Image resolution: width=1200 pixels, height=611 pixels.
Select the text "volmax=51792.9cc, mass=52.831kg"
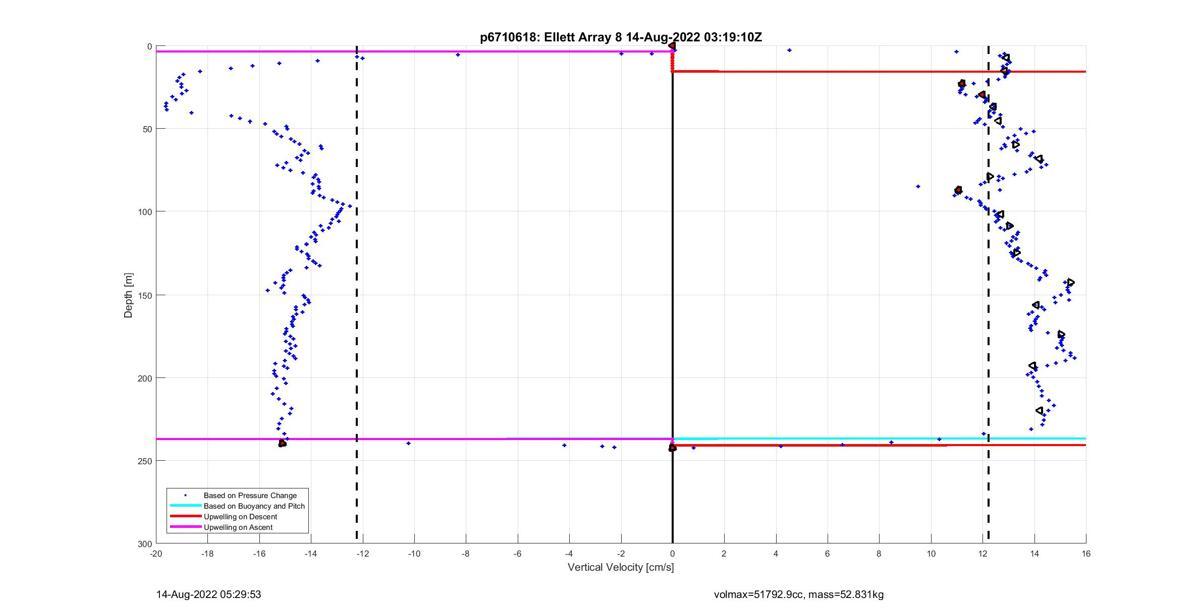tap(798, 594)
